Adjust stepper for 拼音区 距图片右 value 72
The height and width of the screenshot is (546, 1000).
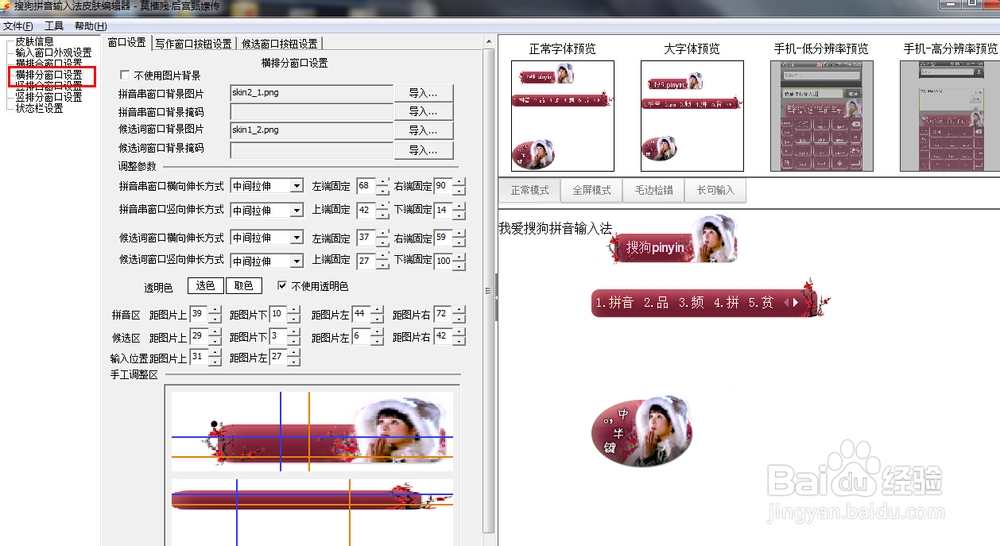(x=460, y=314)
